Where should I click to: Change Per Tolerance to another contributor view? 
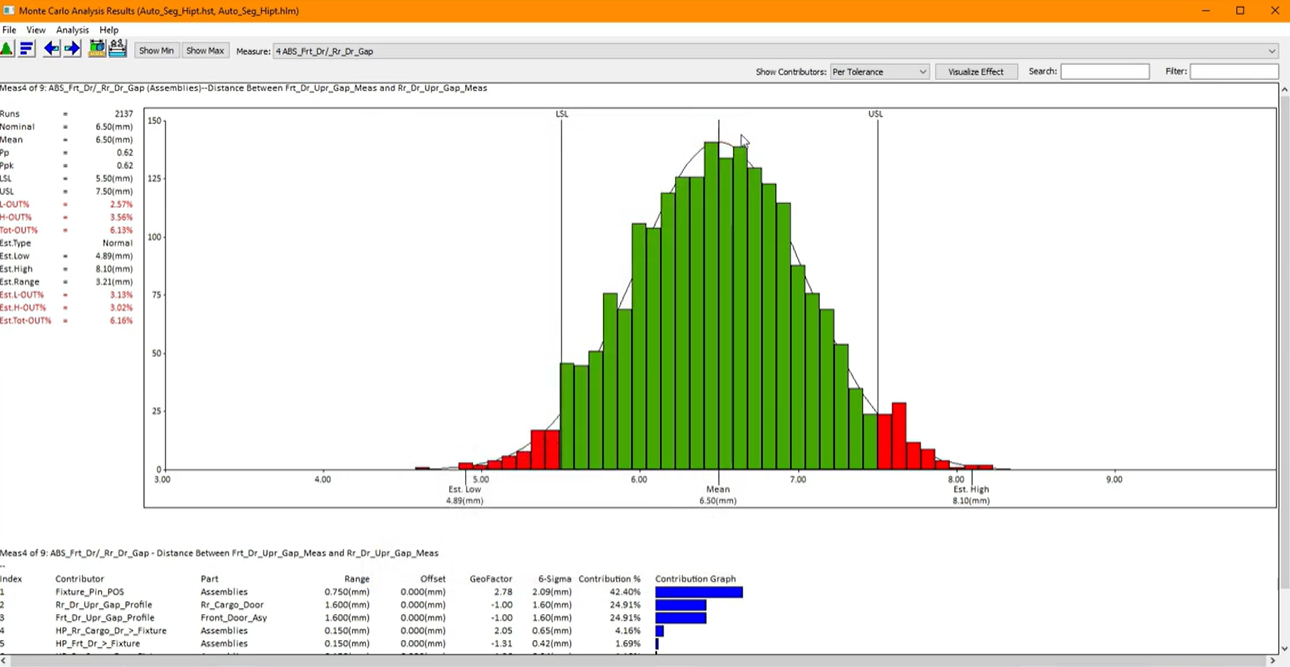tap(878, 71)
